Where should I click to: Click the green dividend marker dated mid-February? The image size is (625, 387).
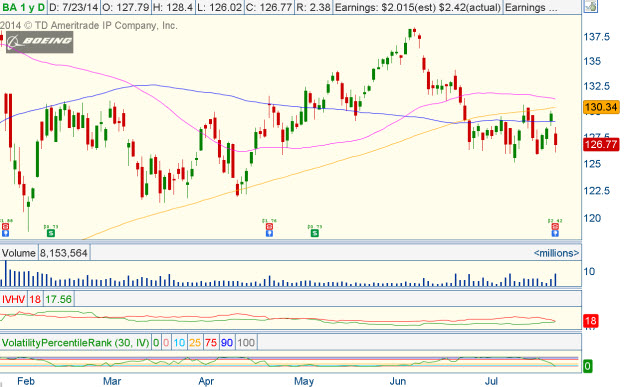pos(51,233)
